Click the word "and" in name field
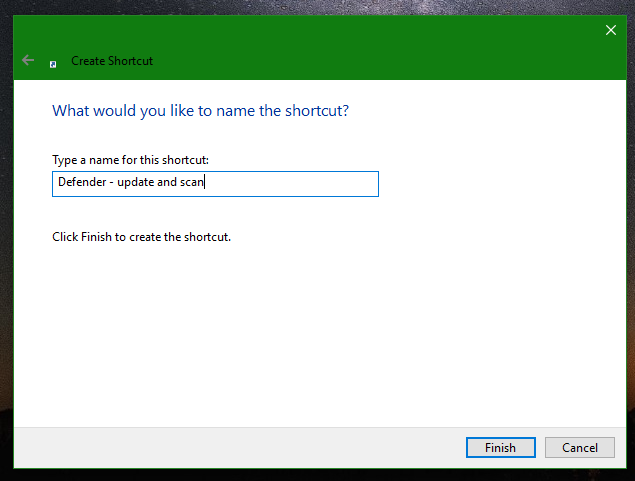635x481 pixels. 167,184
